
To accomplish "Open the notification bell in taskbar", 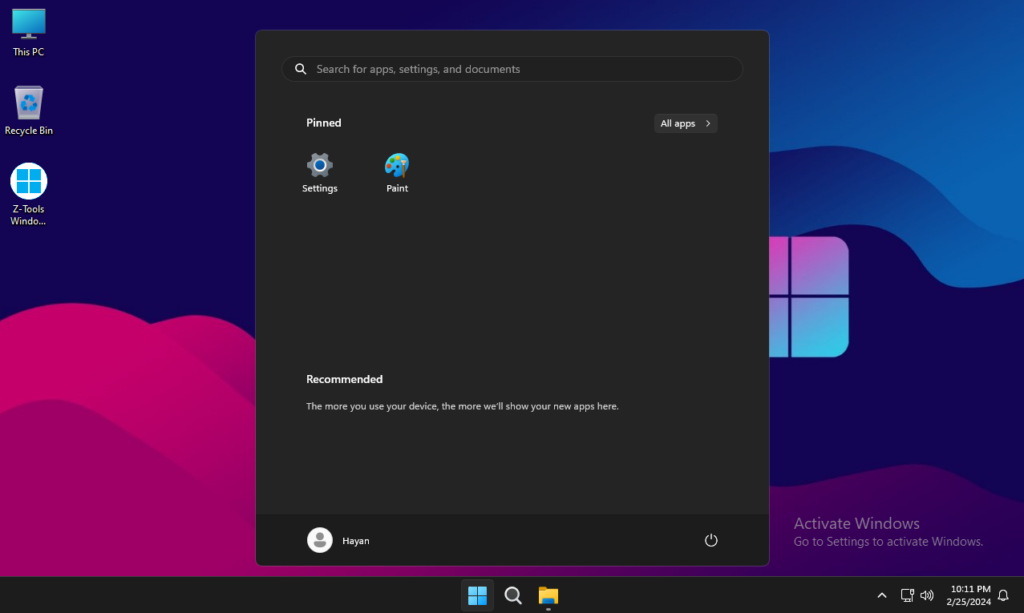I will (x=1003, y=596).
